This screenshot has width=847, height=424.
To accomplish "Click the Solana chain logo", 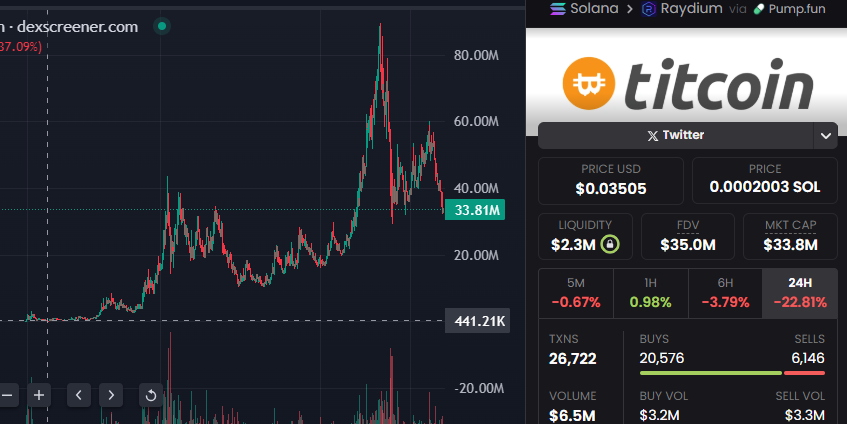I will coord(557,9).
